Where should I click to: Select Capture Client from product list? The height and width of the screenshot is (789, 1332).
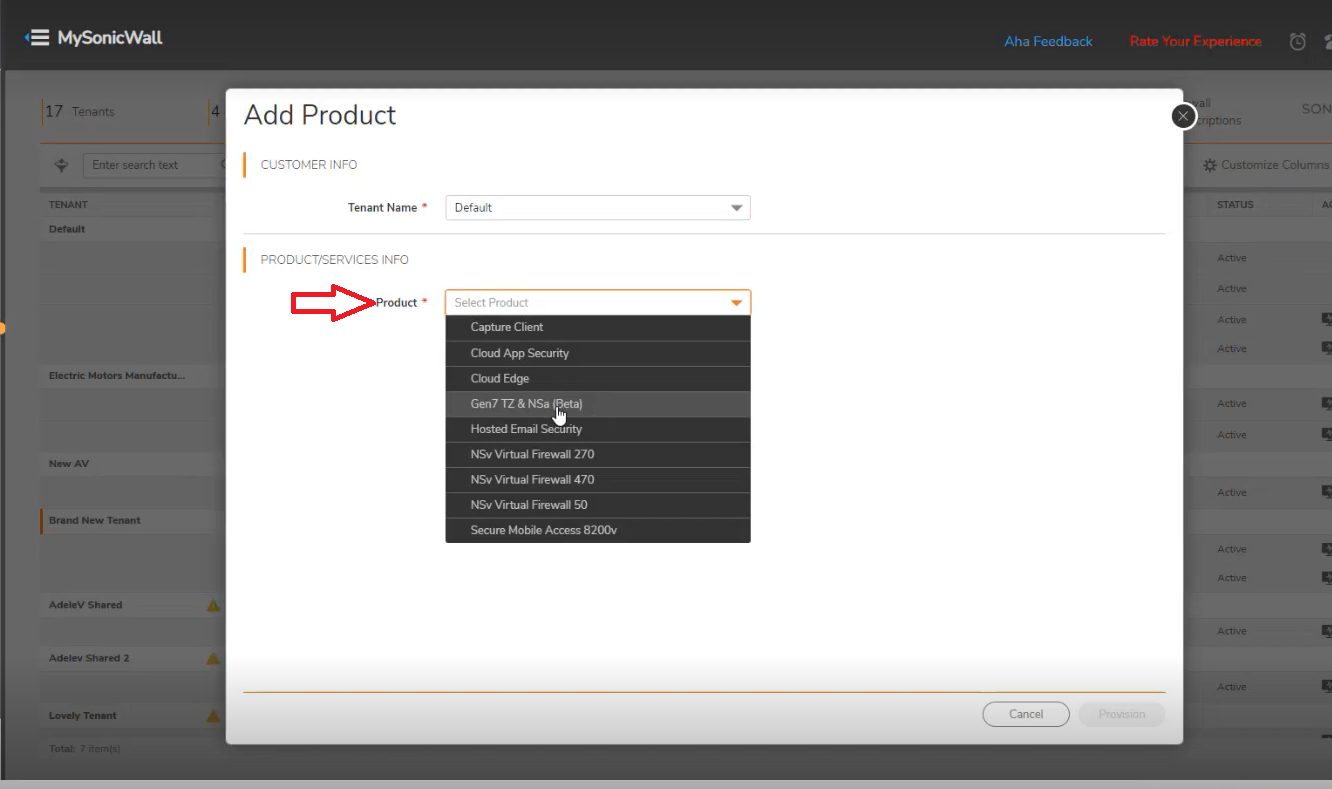[x=507, y=328]
